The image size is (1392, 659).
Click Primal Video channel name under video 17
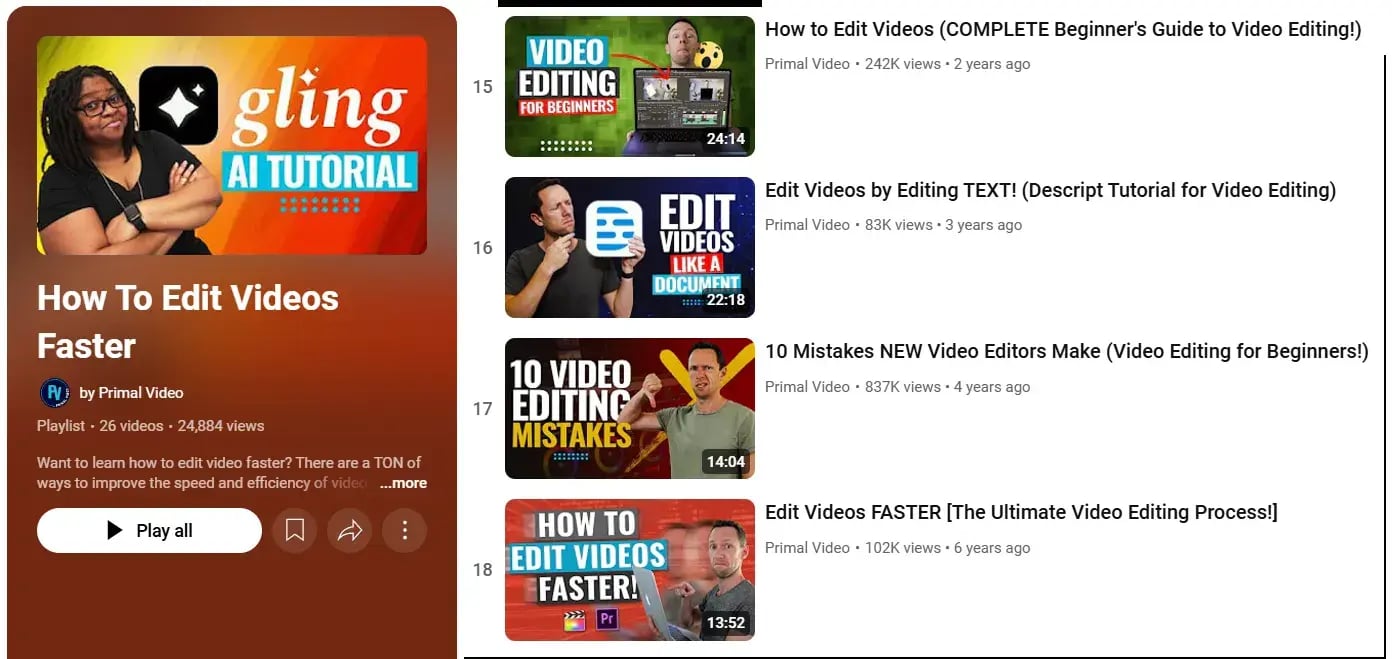(807, 387)
